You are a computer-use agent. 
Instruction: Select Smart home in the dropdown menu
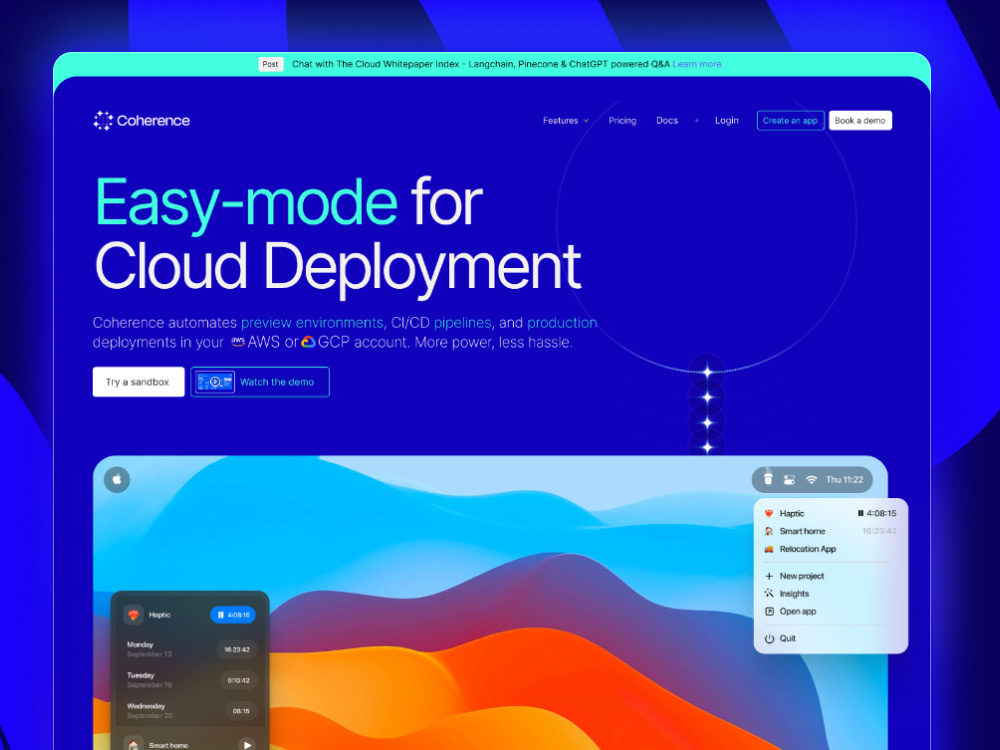(x=830, y=531)
